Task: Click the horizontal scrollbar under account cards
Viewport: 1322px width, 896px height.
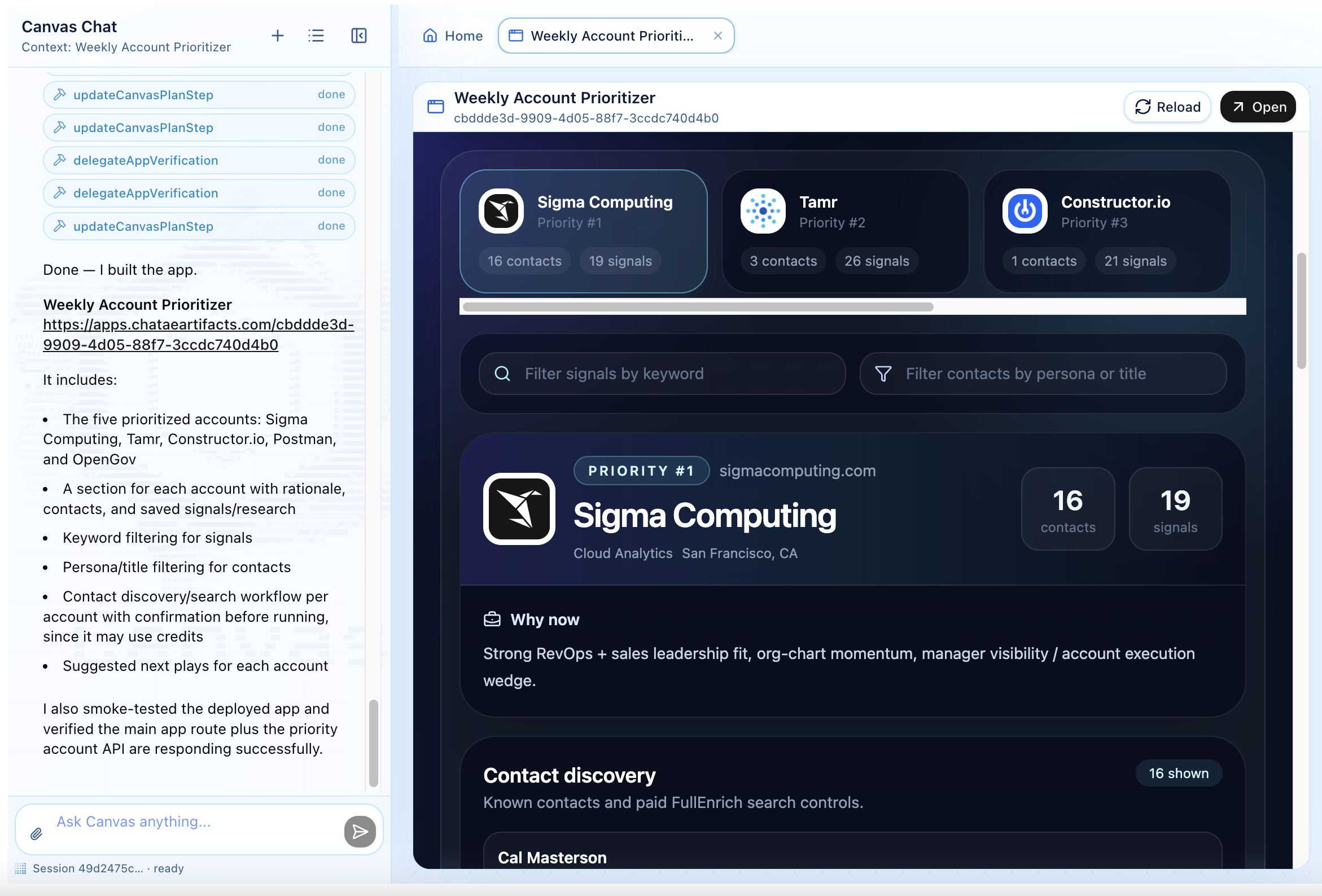Action: tap(698, 307)
